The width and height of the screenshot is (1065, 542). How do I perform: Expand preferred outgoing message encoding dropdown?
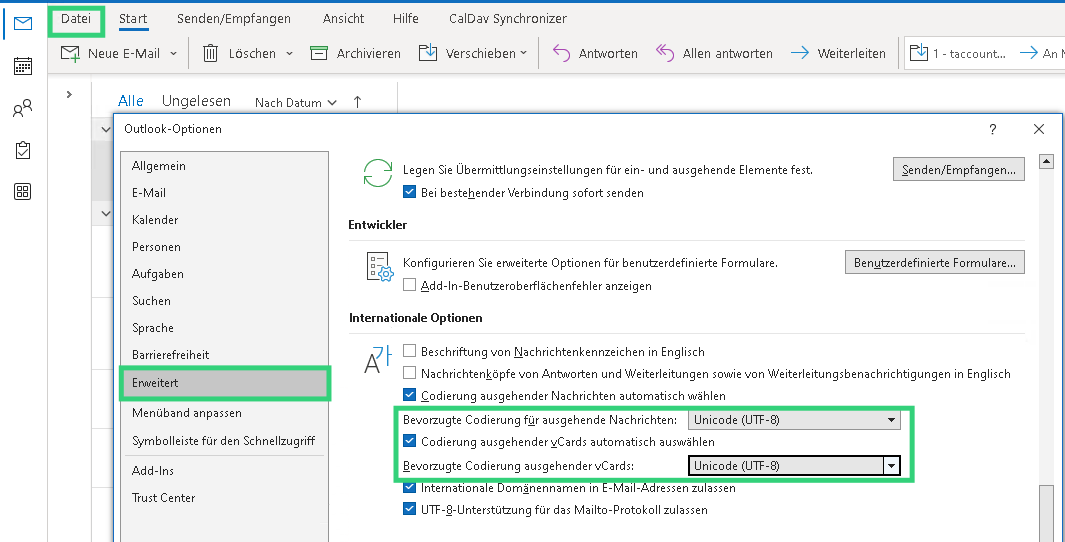coord(891,421)
